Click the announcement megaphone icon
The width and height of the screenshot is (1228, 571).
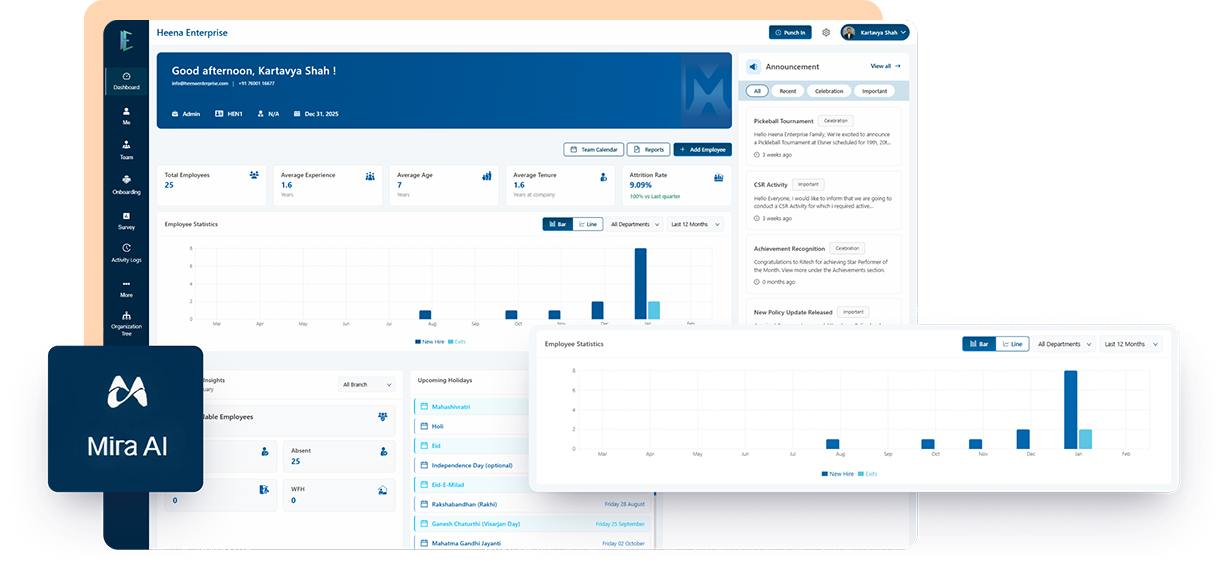[753, 67]
